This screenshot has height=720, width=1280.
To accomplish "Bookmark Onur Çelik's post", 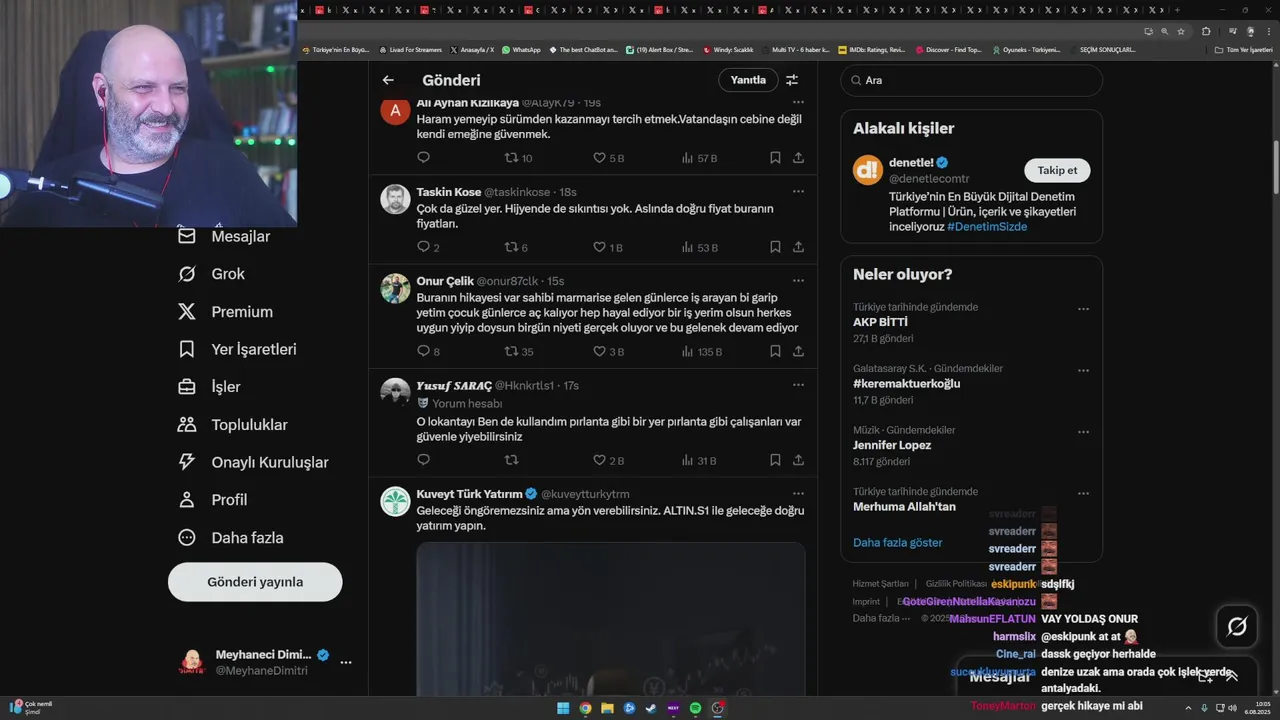I will pyautogui.click(x=775, y=351).
